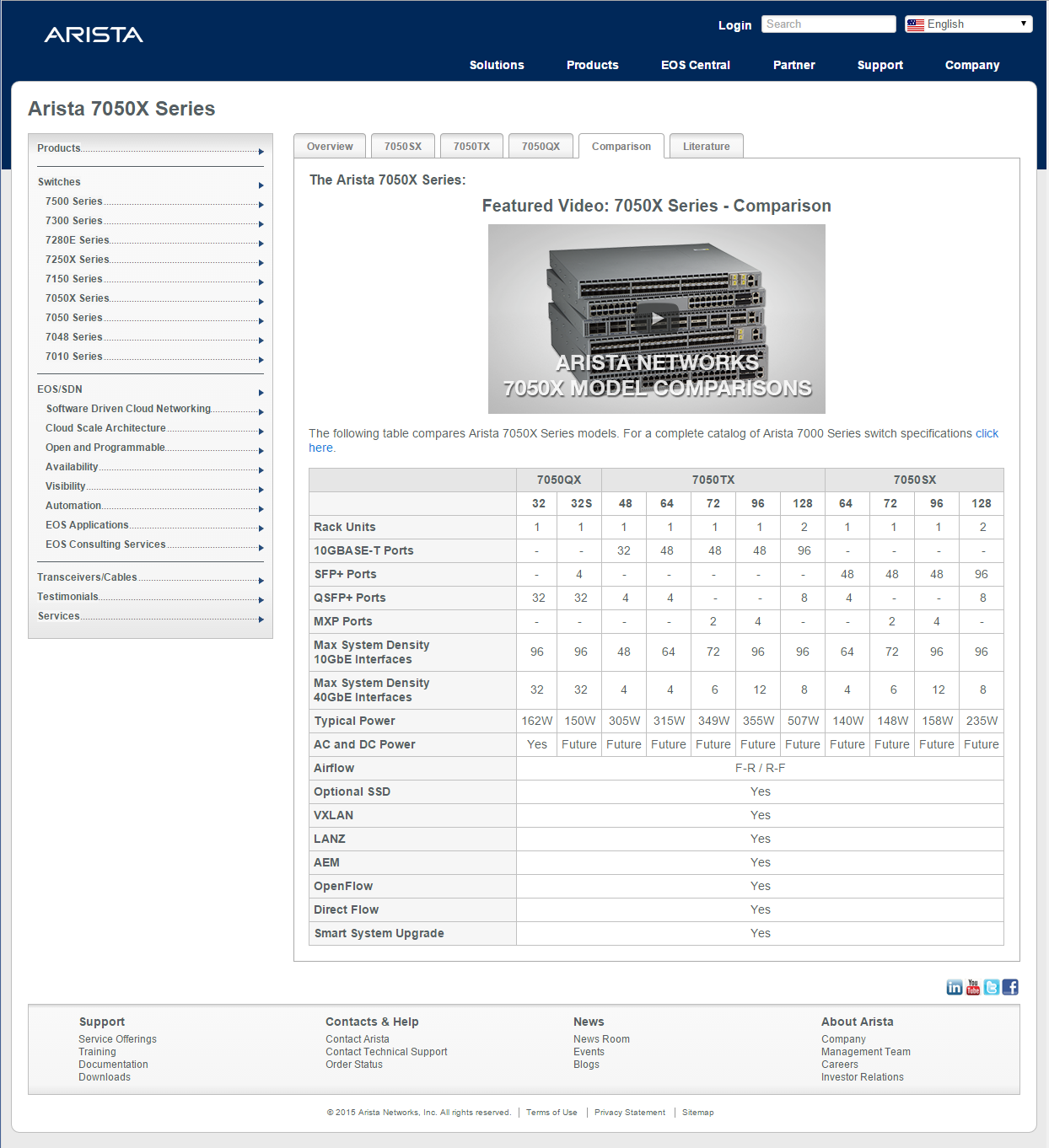Open the Overview tab
The width and height of the screenshot is (1049, 1148).
(x=330, y=146)
